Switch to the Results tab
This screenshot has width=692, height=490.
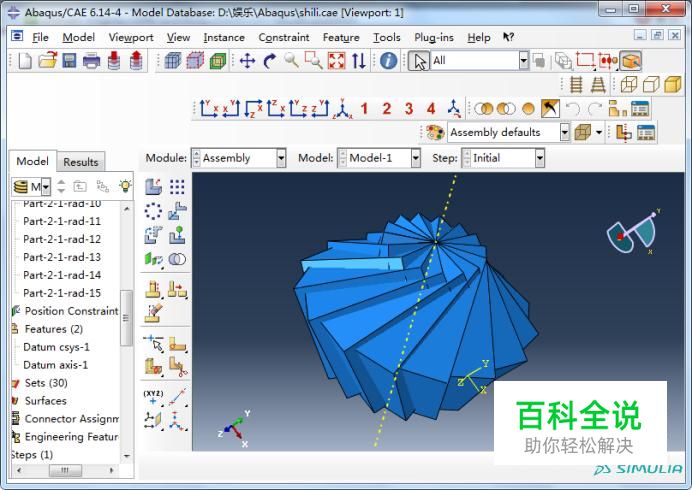point(81,162)
